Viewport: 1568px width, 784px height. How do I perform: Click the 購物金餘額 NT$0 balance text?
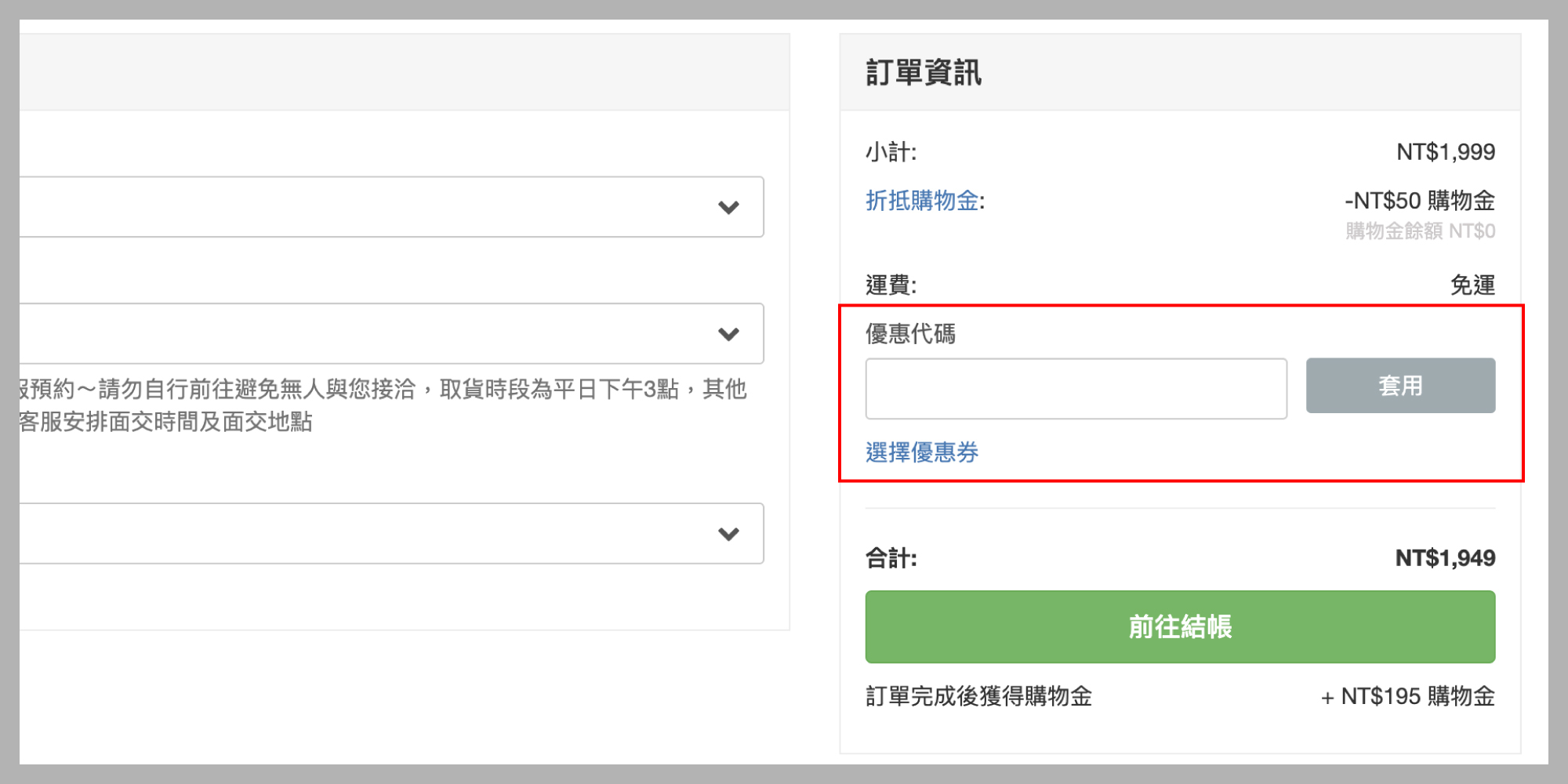click(x=1420, y=231)
